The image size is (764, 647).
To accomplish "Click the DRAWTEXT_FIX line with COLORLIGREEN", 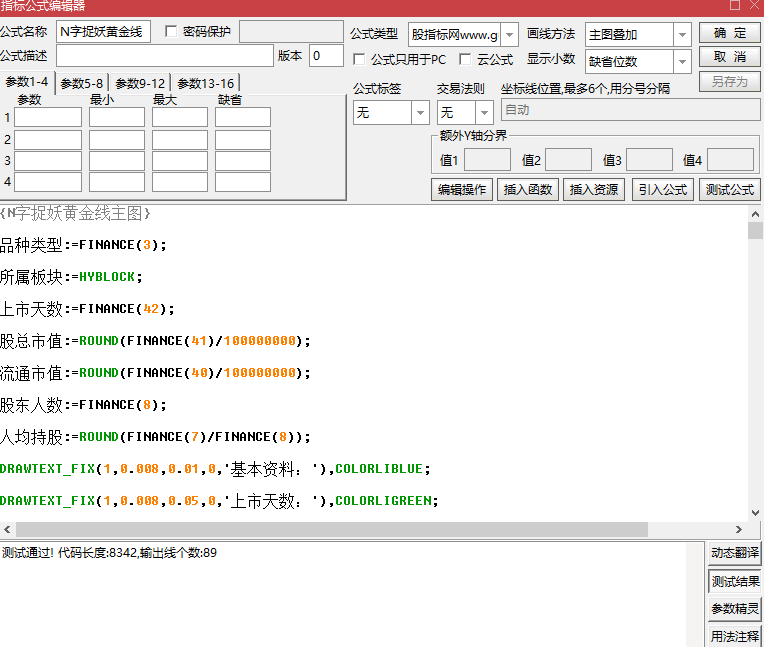I will click(219, 501).
